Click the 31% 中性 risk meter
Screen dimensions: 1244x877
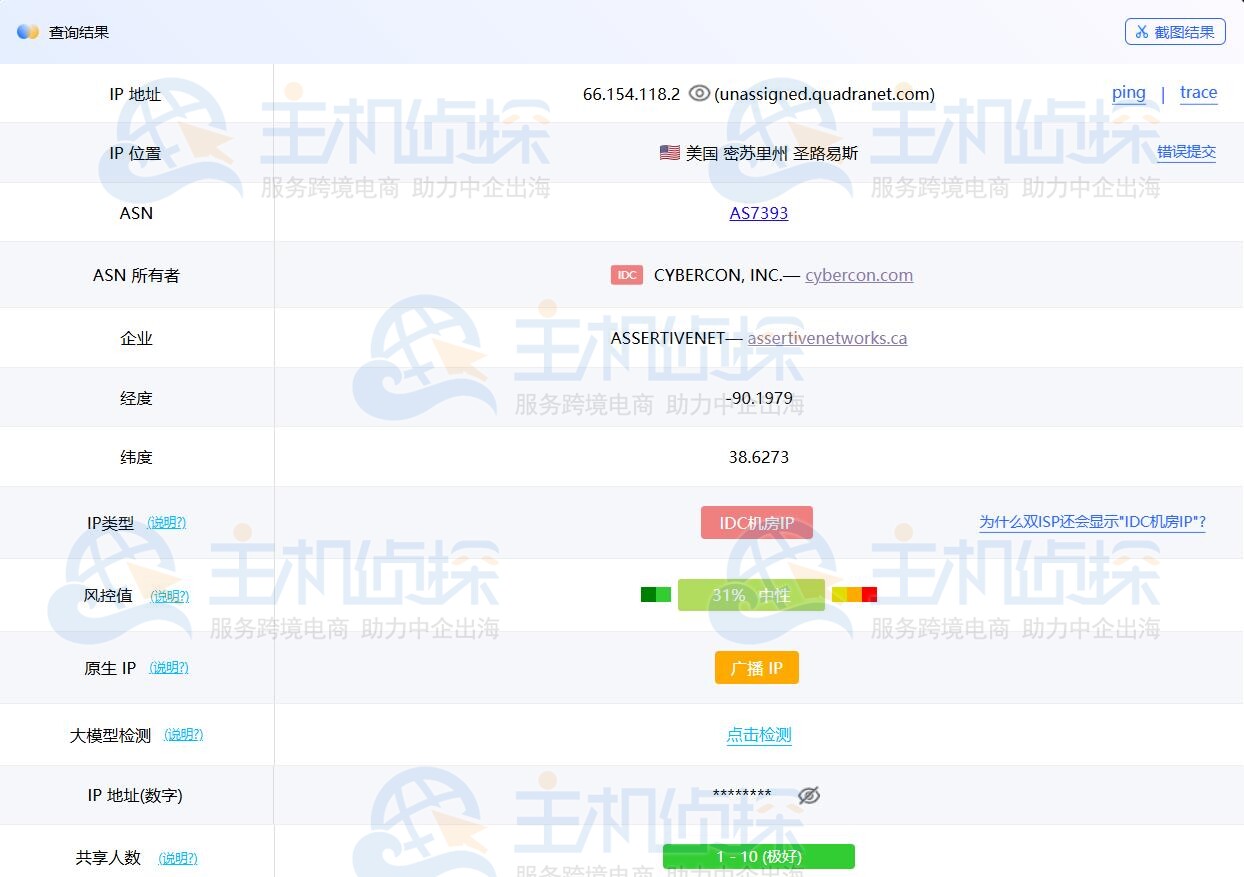(x=751, y=594)
